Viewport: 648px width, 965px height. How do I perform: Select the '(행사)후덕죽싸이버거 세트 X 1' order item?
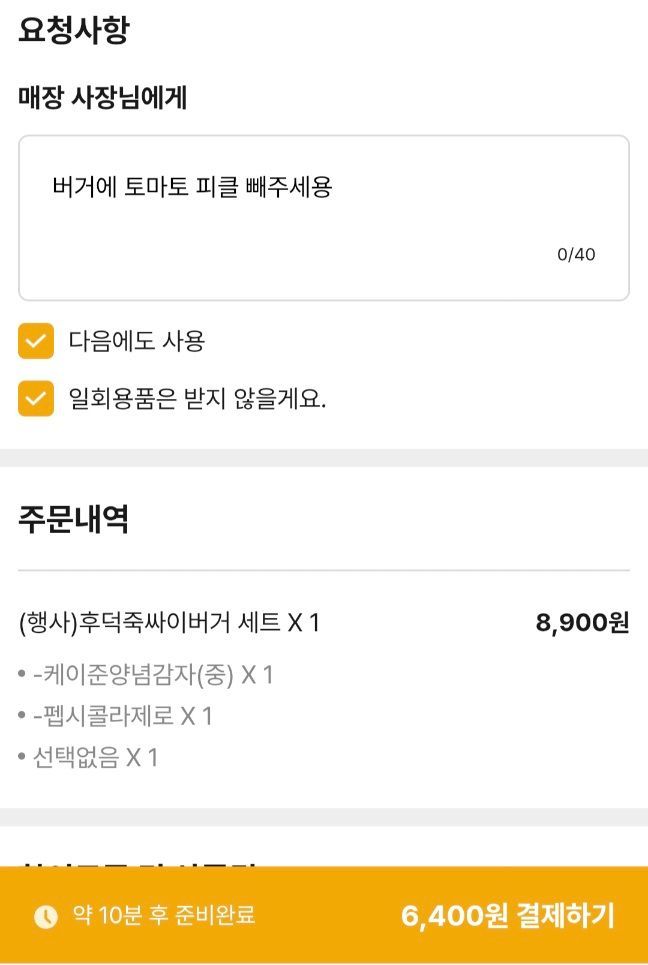click(x=169, y=623)
